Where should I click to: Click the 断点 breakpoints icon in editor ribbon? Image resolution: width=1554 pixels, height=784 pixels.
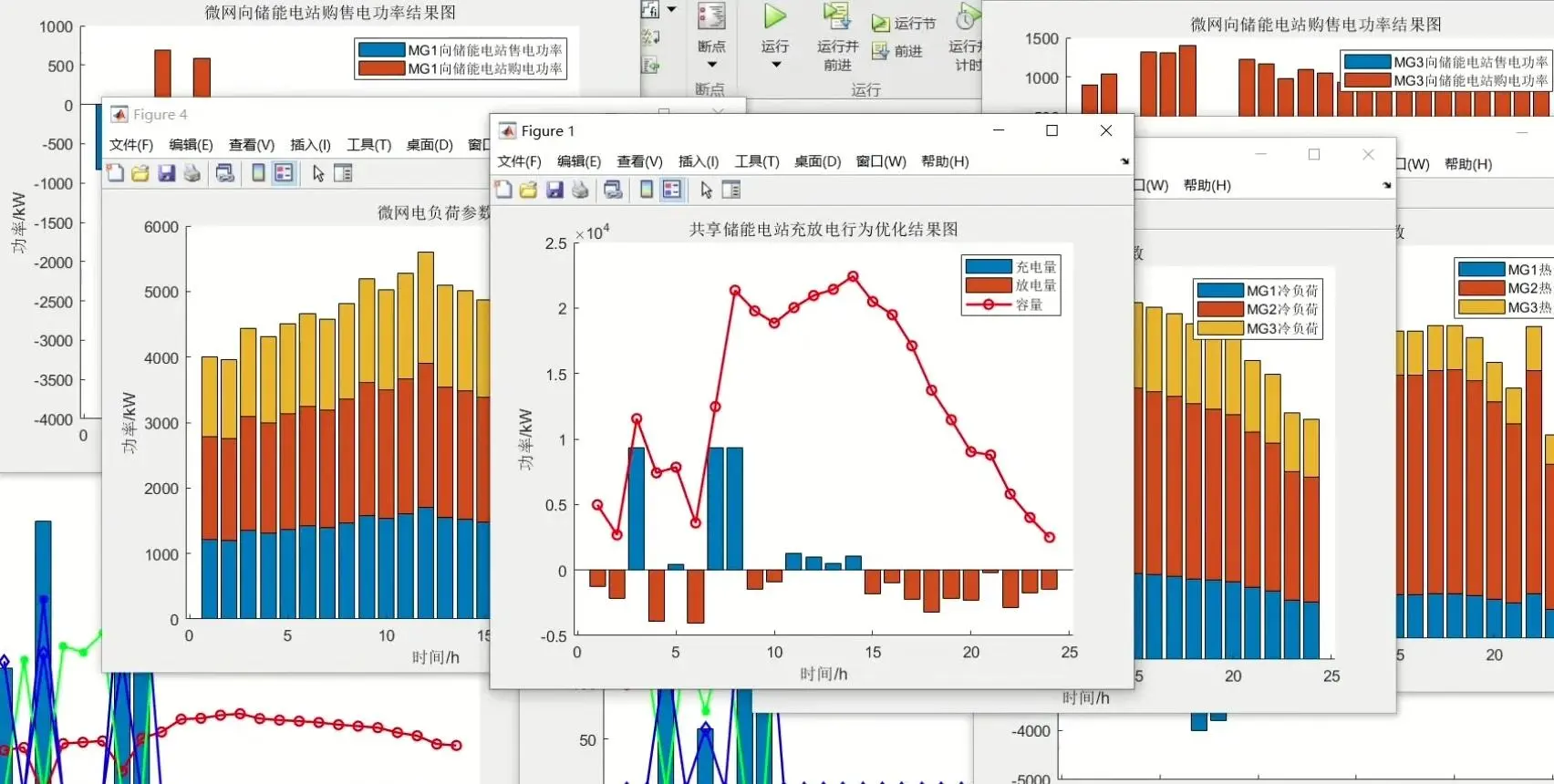pyautogui.click(x=711, y=16)
